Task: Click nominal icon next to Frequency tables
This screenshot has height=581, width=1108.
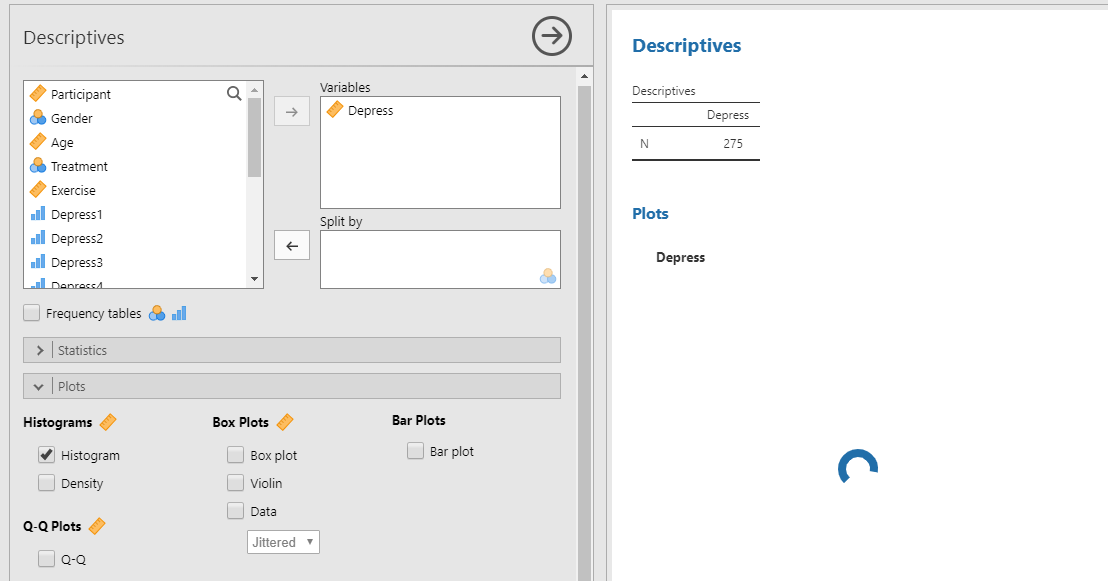Action: tap(157, 313)
